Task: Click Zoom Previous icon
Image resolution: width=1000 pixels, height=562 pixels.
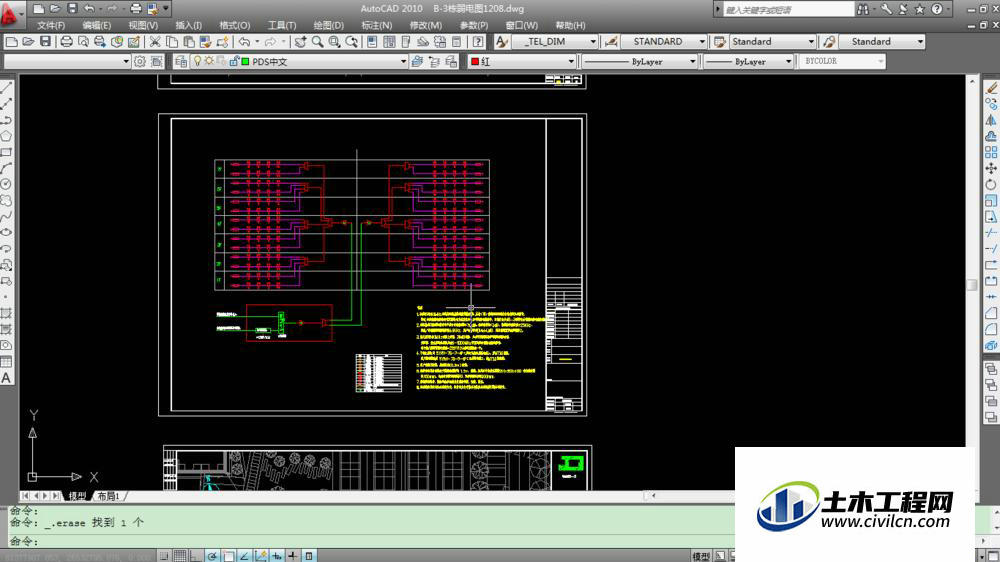Action: pyautogui.click(x=351, y=42)
